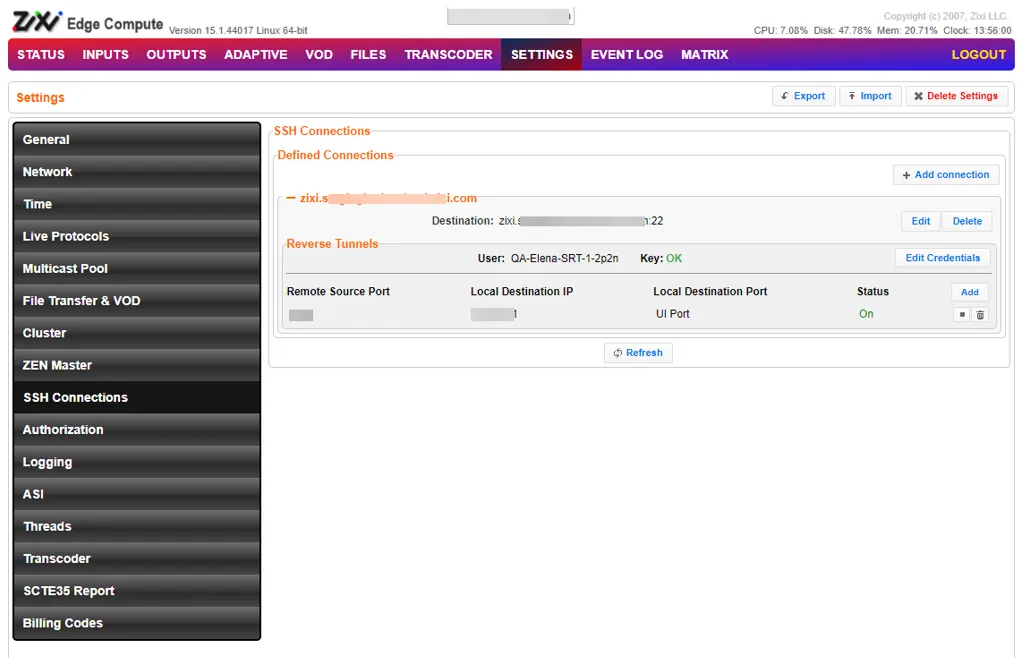The image size is (1018, 658).
Task: Open the OUTPUTS tab
Action: tap(176, 55)
